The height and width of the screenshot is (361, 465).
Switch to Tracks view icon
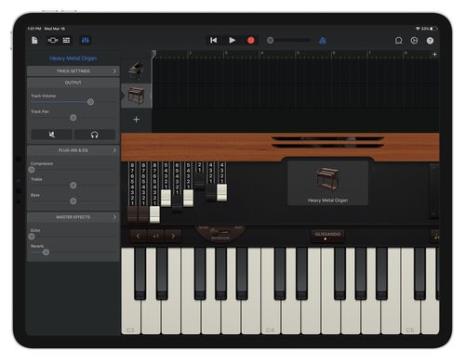click(x=67, y=40)
